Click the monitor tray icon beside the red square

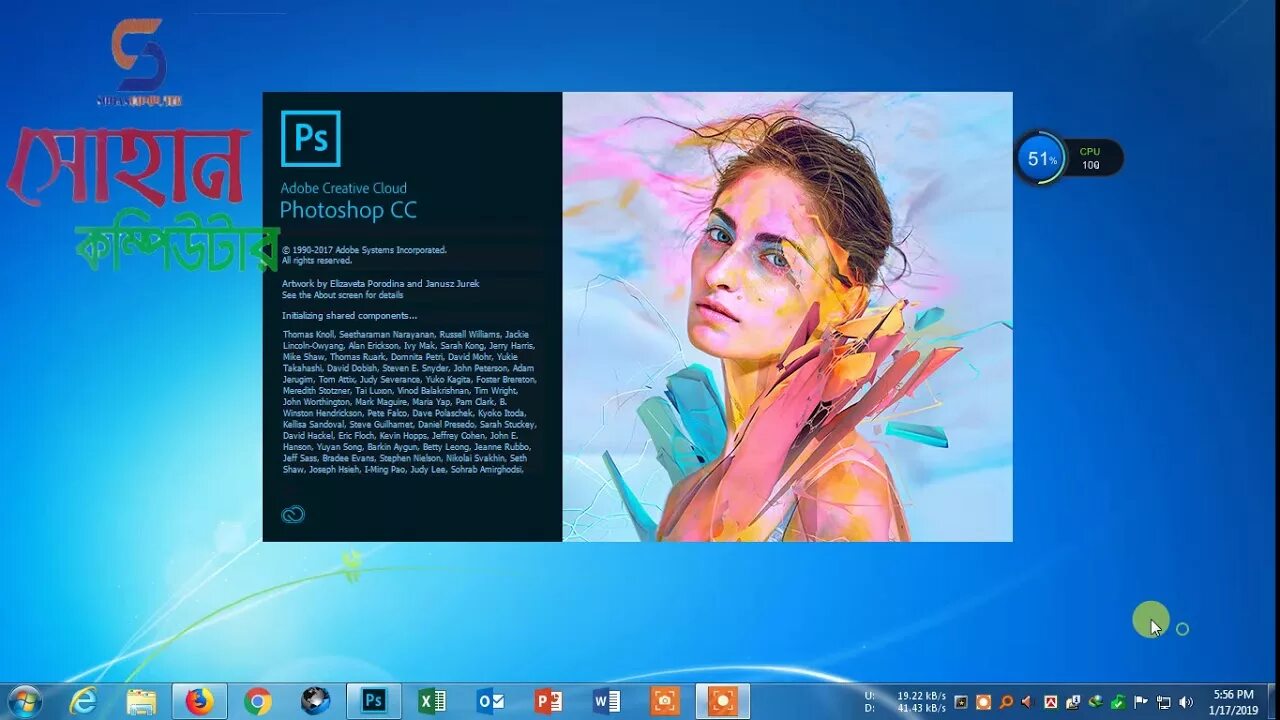[1073, 702]
